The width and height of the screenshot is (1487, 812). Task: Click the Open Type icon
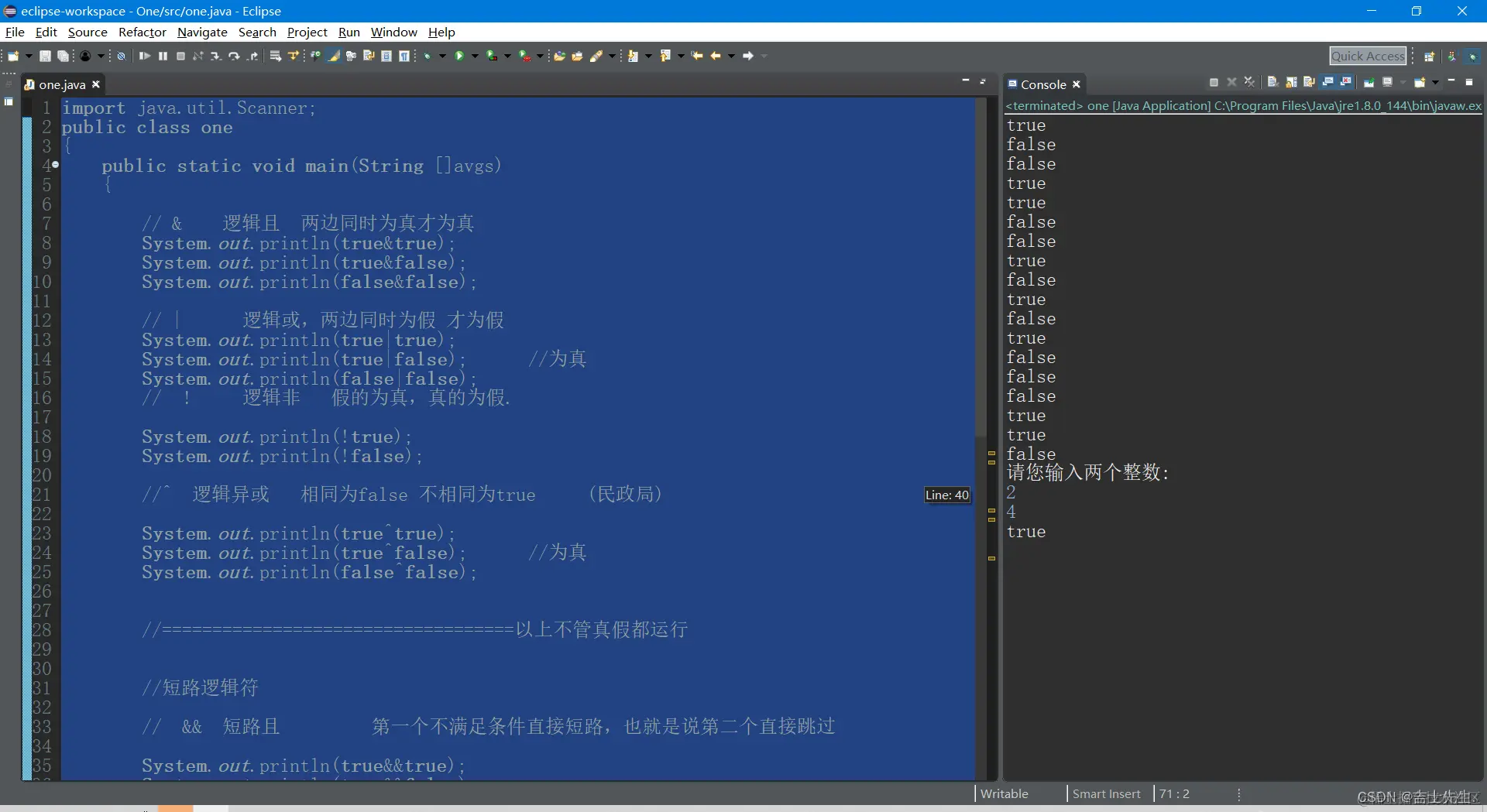pyautogui.click(x=559, y=56)
